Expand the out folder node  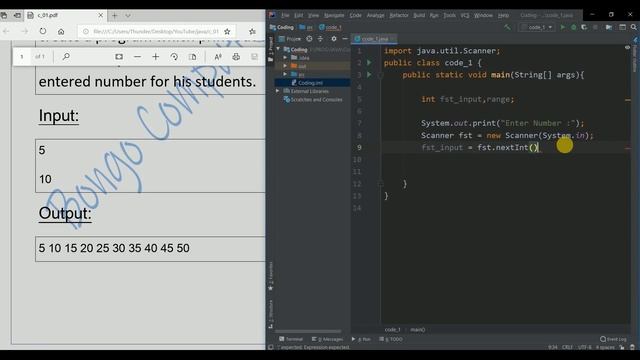click(x=285, y=66)
